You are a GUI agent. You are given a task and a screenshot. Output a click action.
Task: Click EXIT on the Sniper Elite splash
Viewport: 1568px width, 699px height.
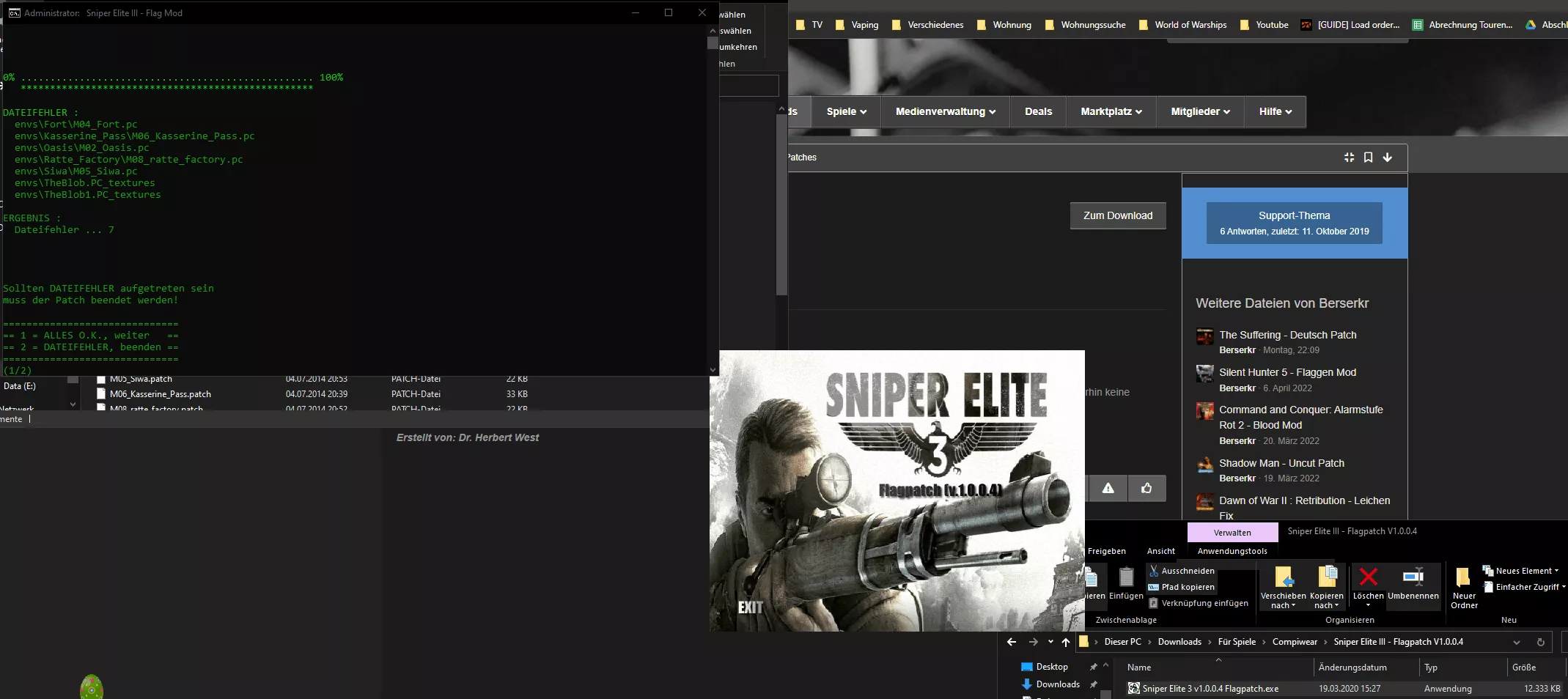tap(750, 607)
